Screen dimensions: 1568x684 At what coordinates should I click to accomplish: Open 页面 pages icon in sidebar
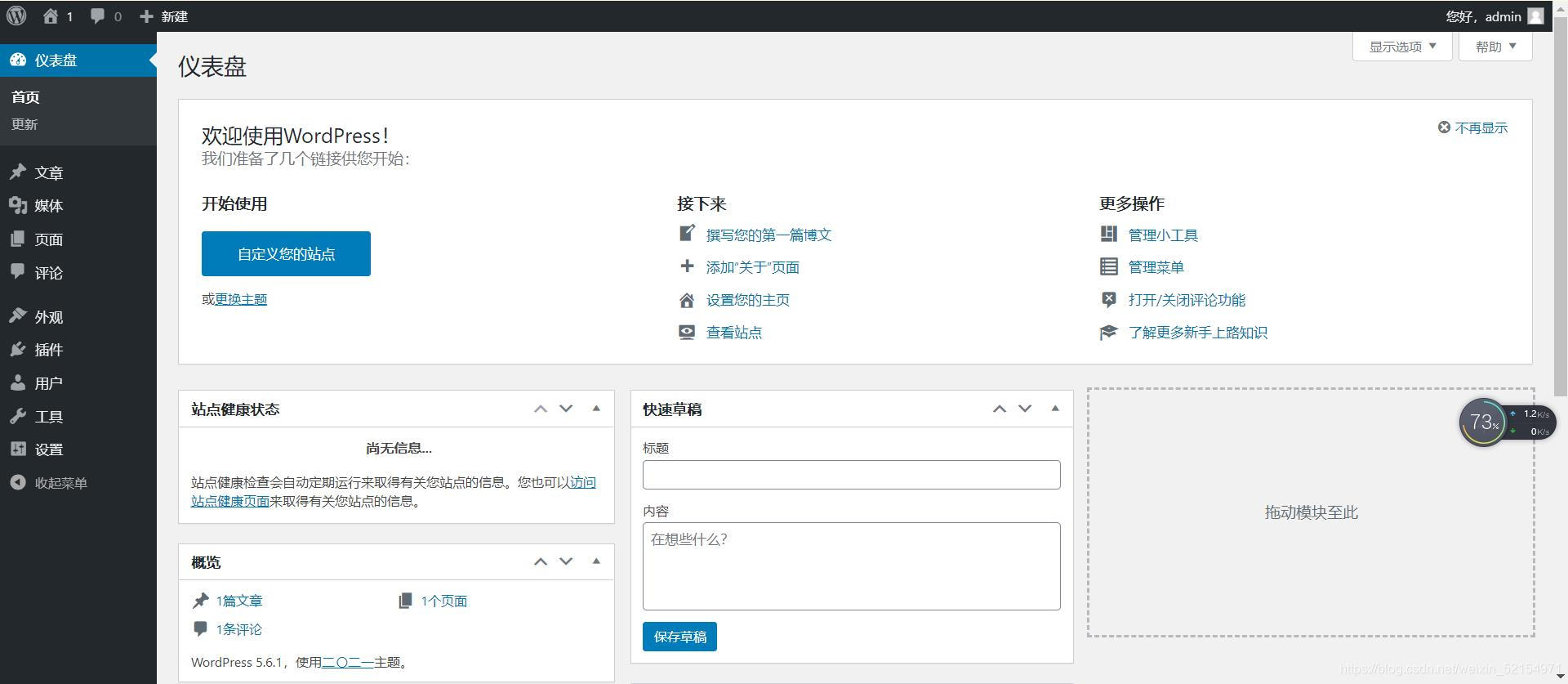coord(18,239)
